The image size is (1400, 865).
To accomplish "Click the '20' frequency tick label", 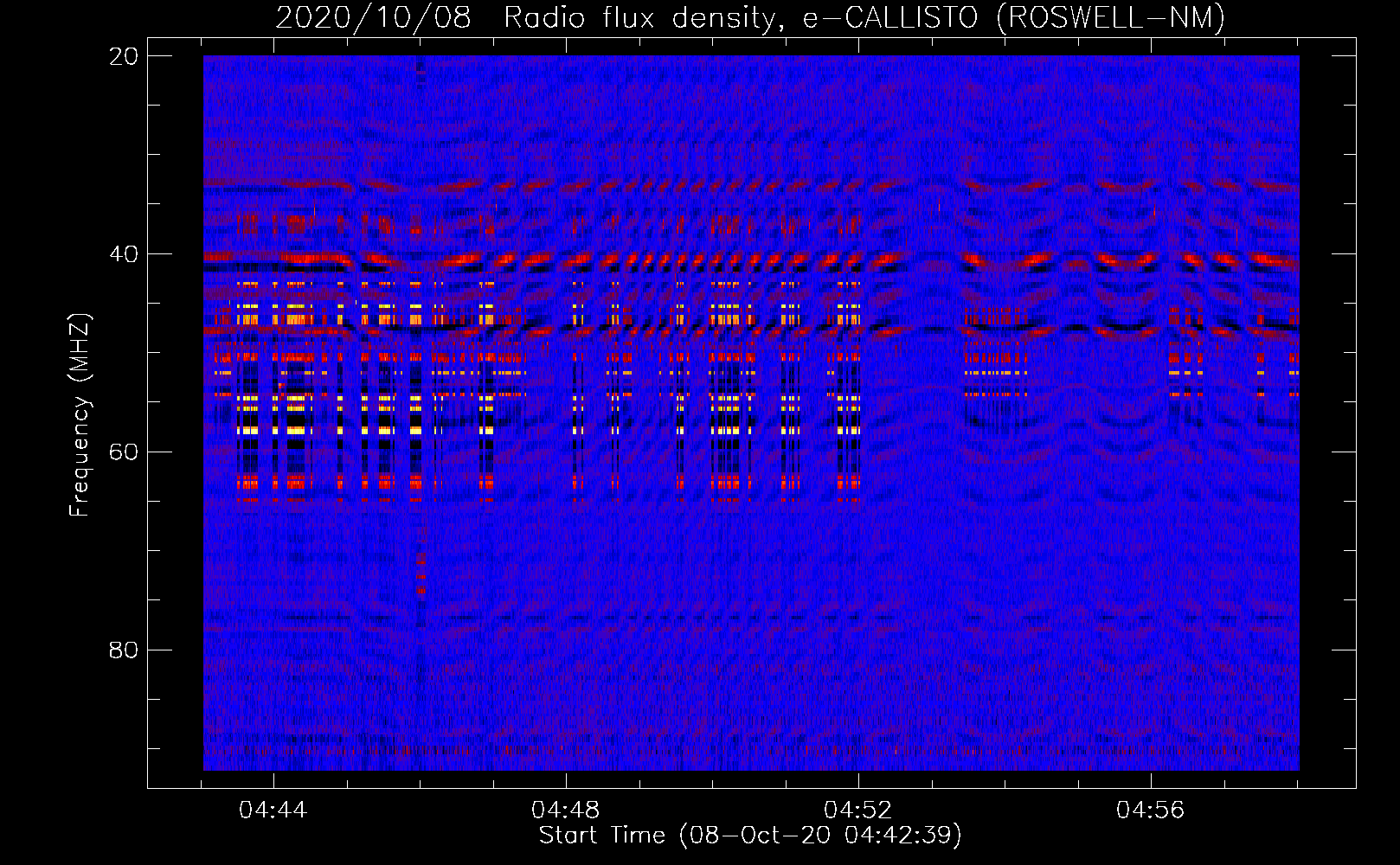I will [x=124, y=56].
